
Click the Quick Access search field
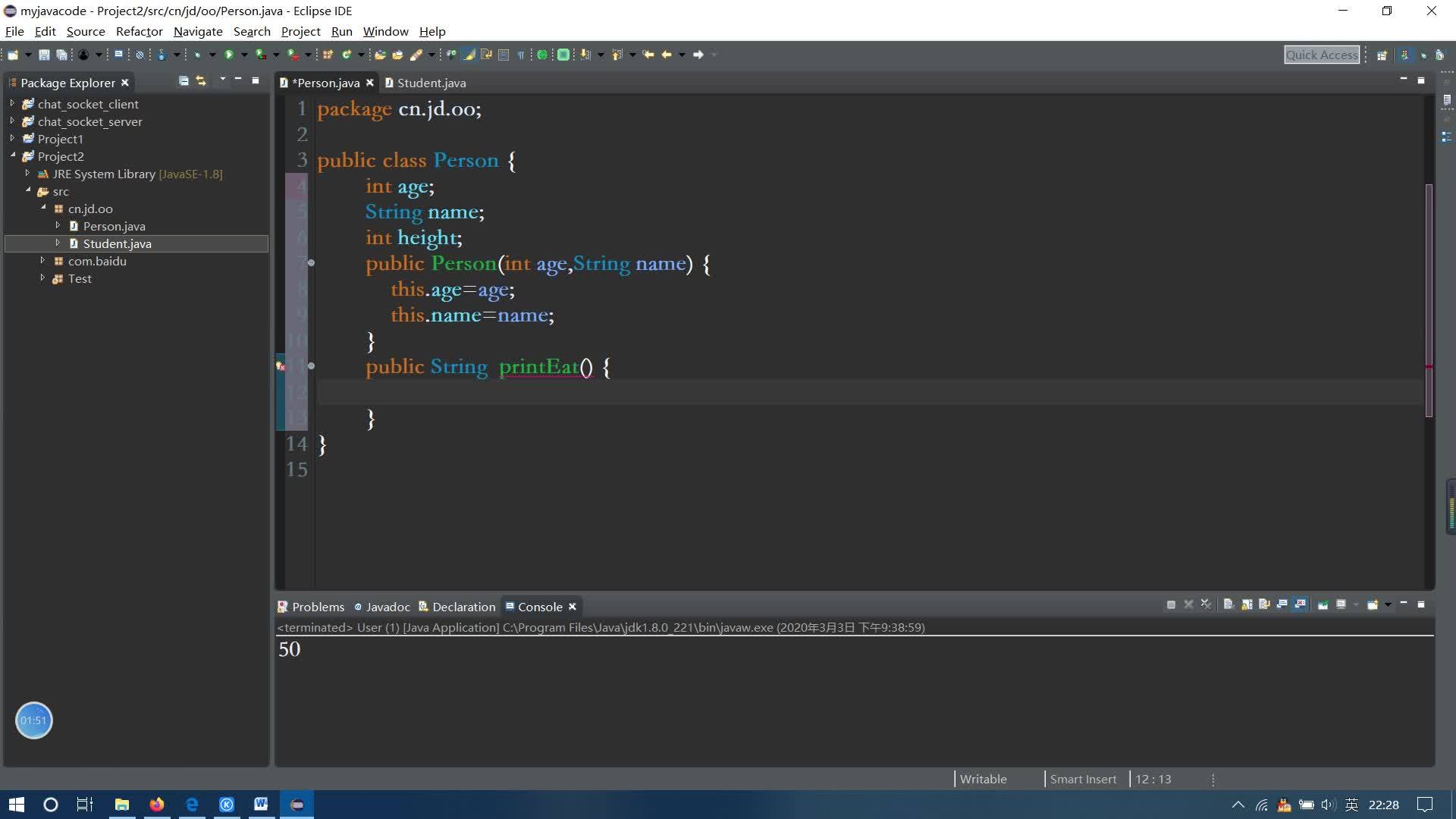pos(1322,55)
